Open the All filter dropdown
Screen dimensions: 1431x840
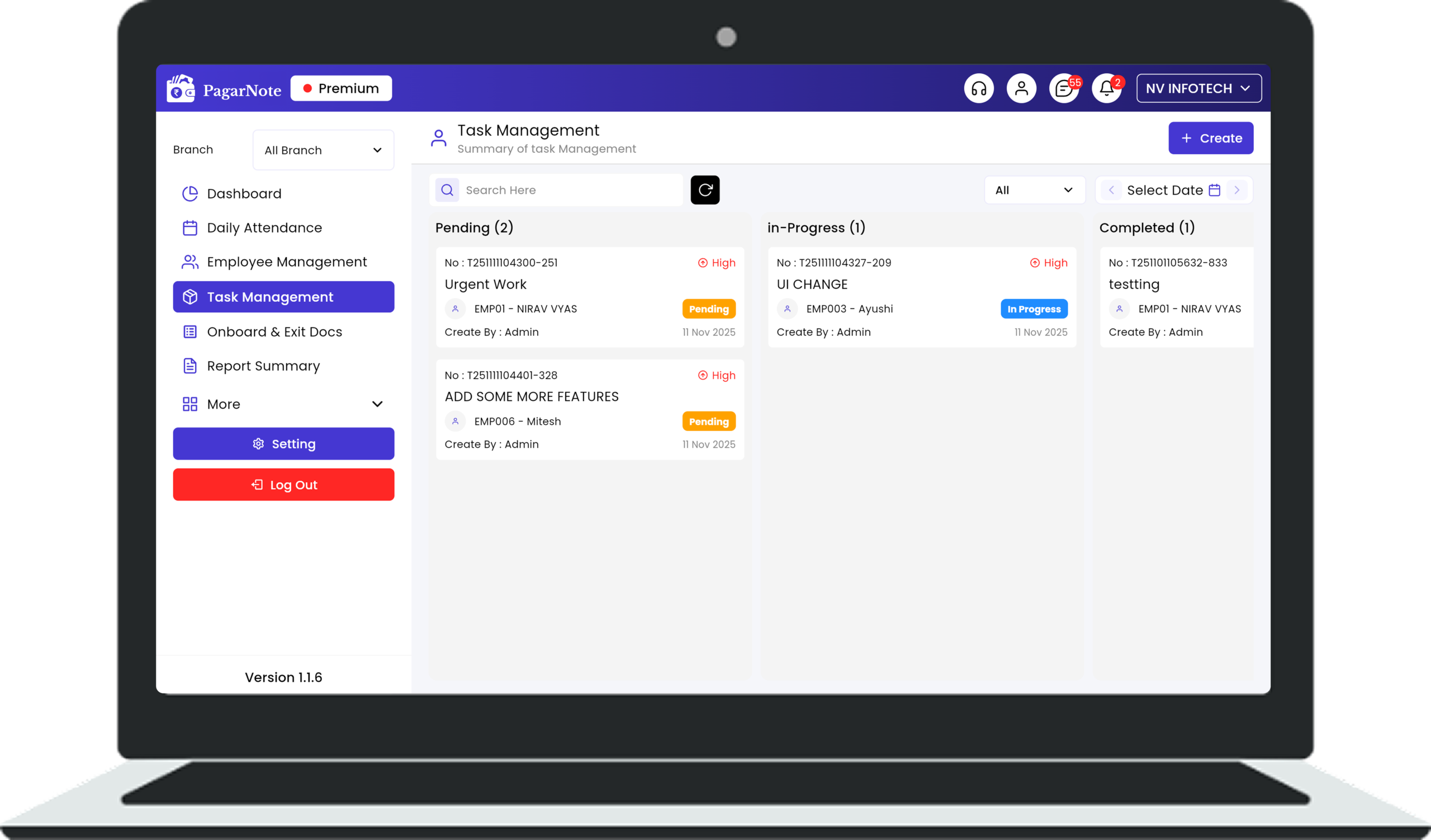coord(1034,189)
